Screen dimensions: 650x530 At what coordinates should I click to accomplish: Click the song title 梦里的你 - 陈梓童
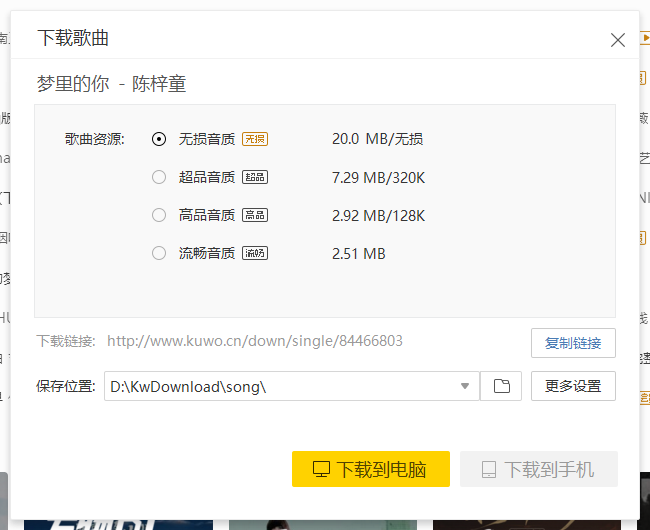112,84
